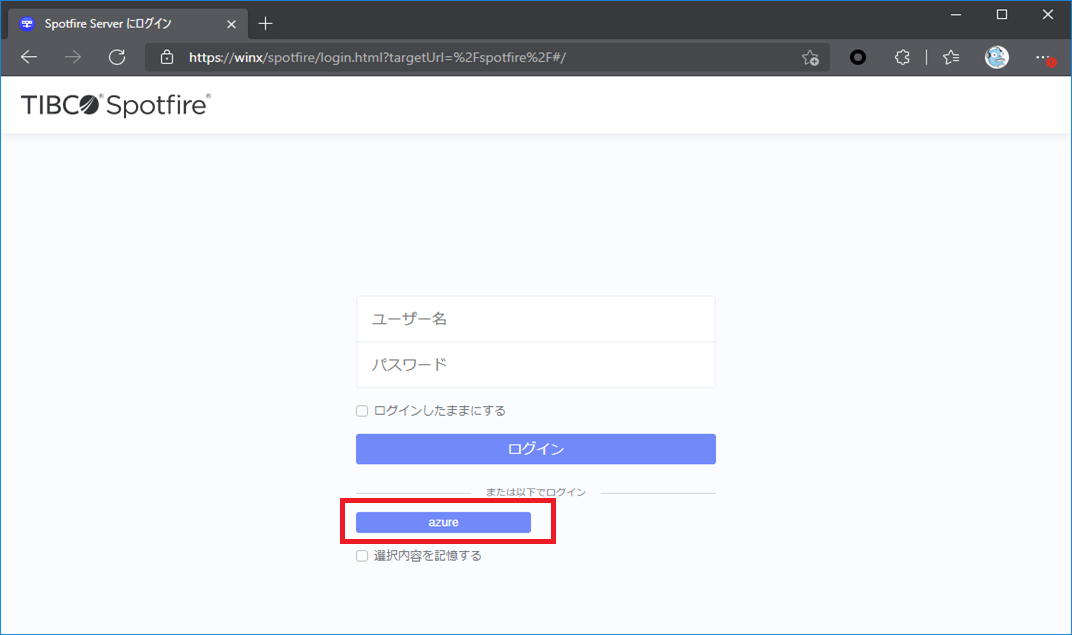The image size is (1072, 635).
Task: Open the favorites list icon
Action: (x=951, y=57)
